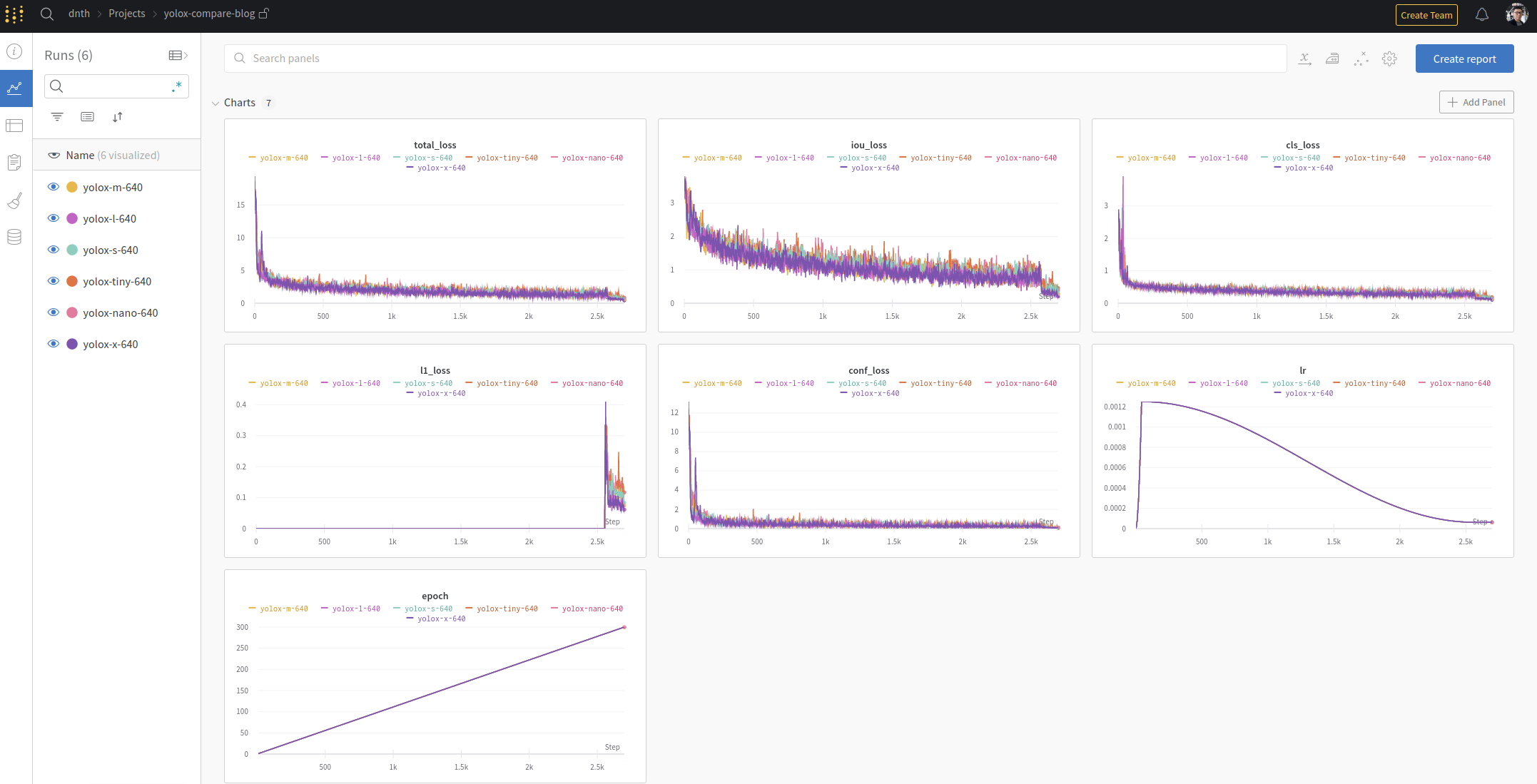Click Add Panel button
Image resolution: width=1537 pixels, height=784 pixels.
coord(1476,102)
